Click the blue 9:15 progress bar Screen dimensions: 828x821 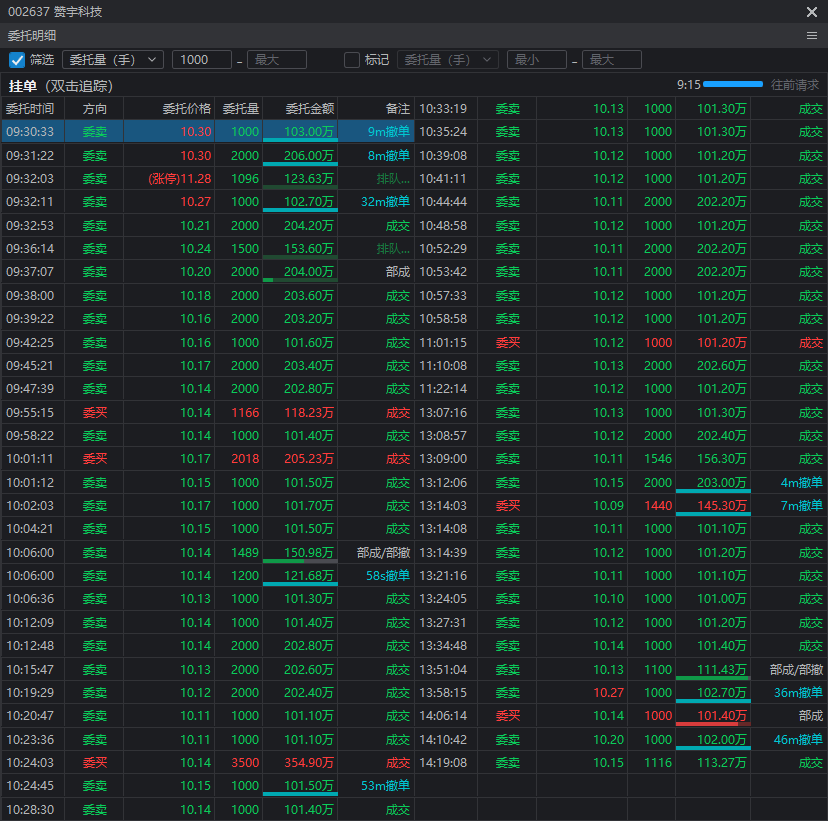pyautogui.click(x=733, y=85)
